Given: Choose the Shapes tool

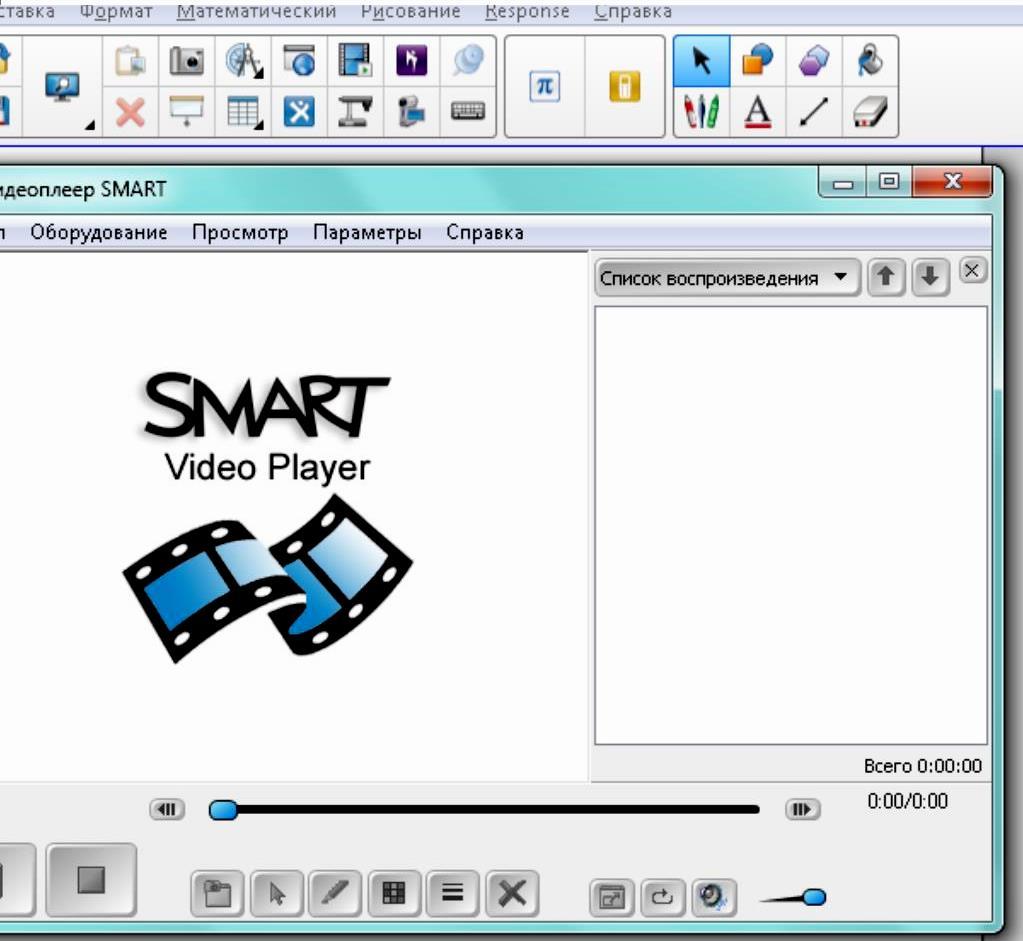Looking at the screenshot, I should point(757,61).
